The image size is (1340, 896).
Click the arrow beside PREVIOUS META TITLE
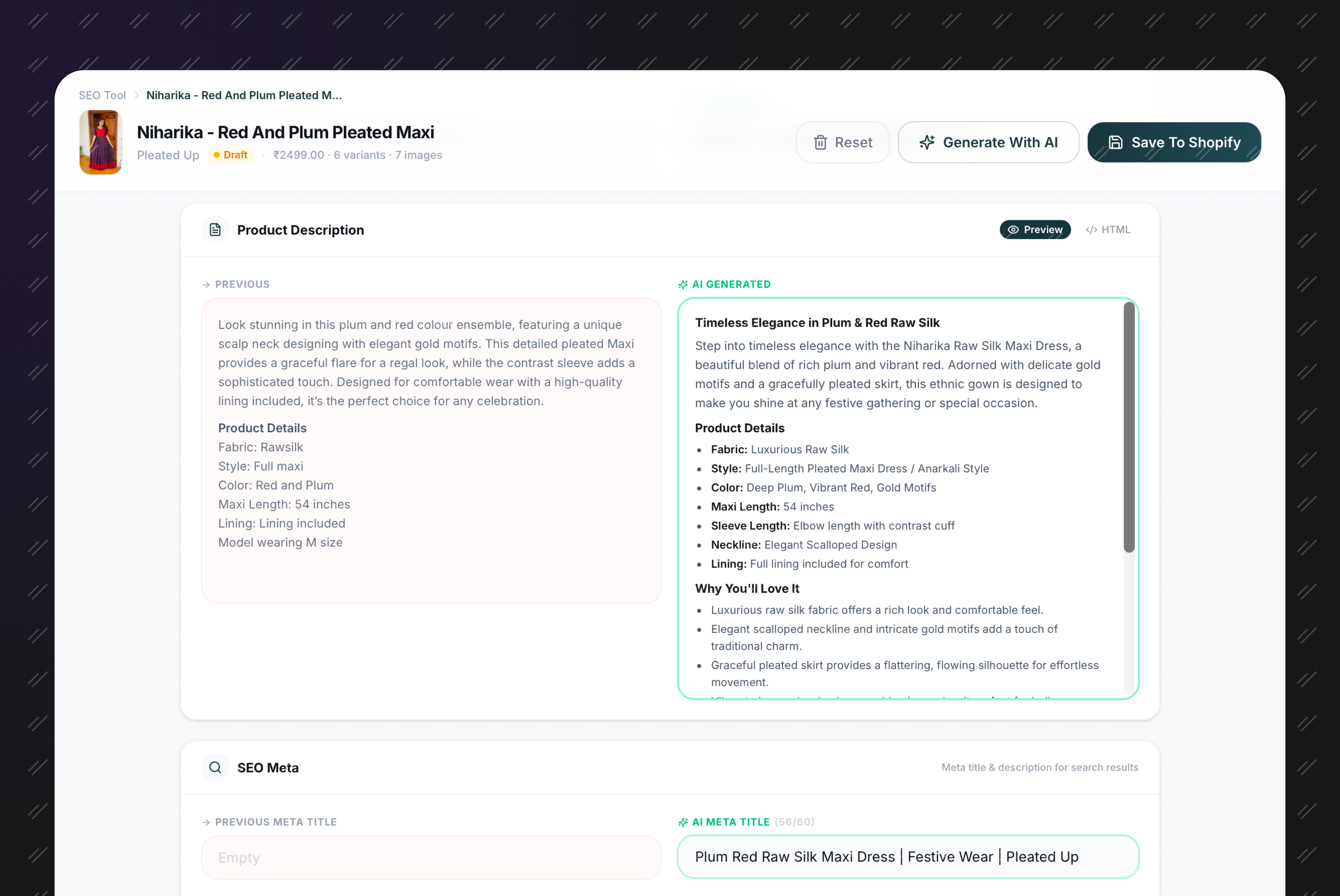(x=206, y=822)
